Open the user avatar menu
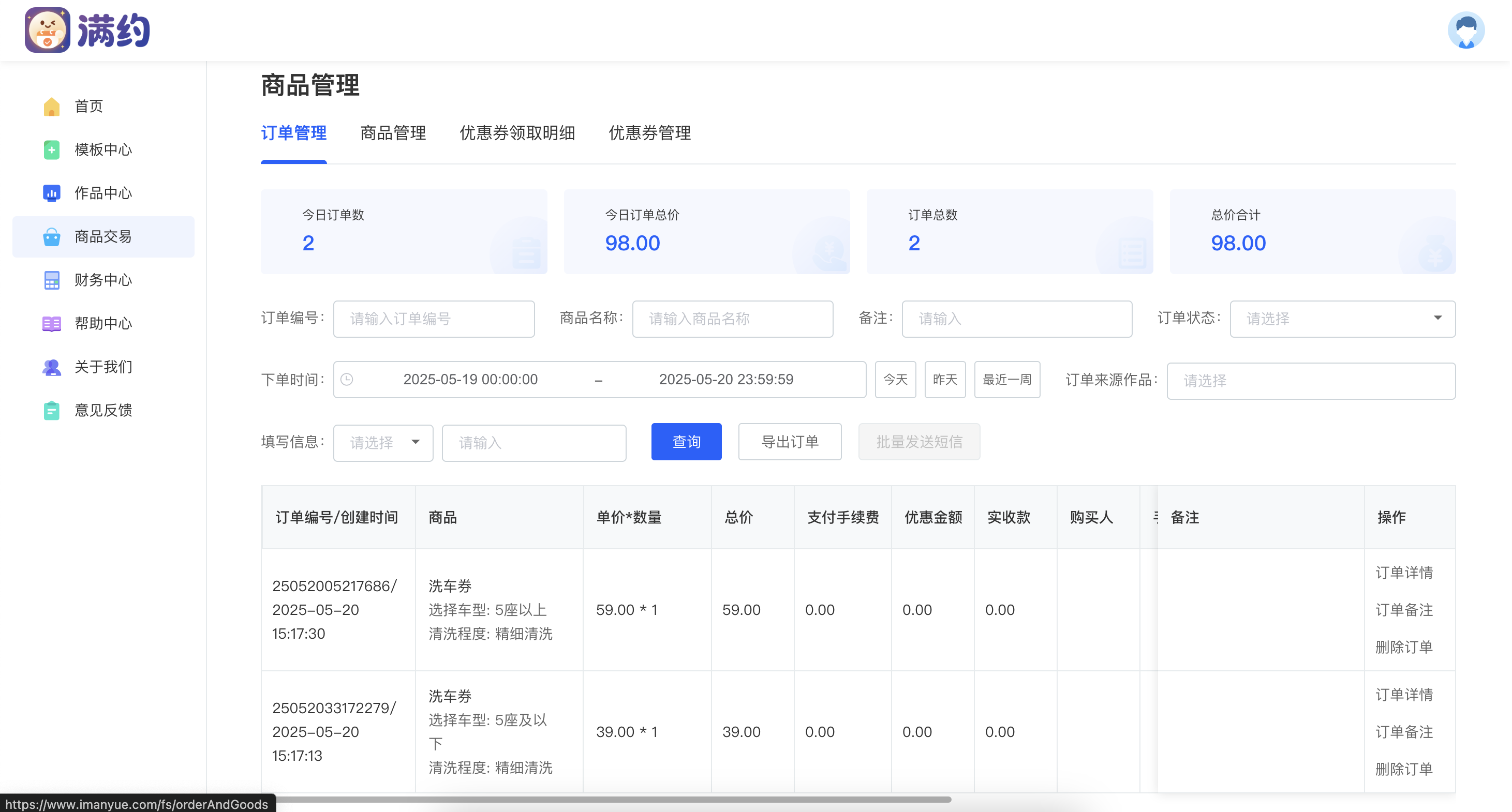 (x=1465, y=30)
